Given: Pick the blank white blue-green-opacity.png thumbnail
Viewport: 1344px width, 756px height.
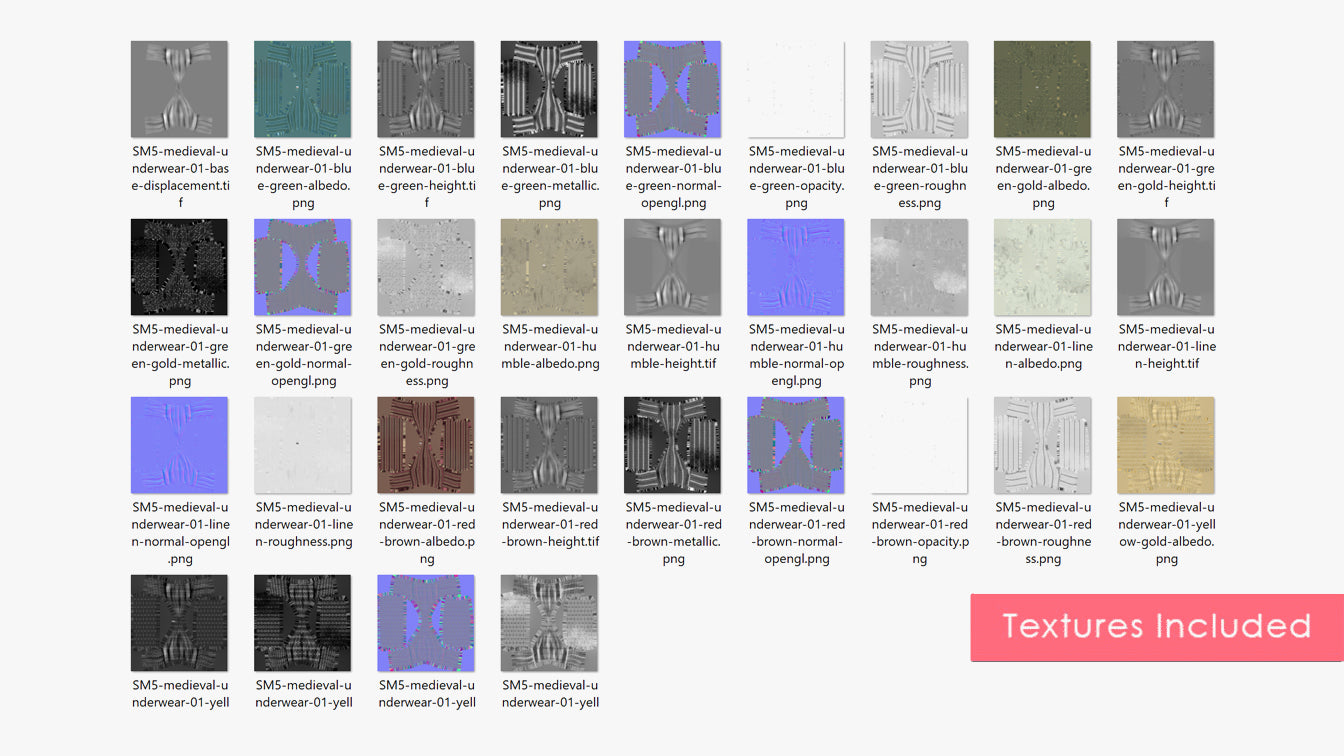Looking at the screenshot, I should point(796,89).
